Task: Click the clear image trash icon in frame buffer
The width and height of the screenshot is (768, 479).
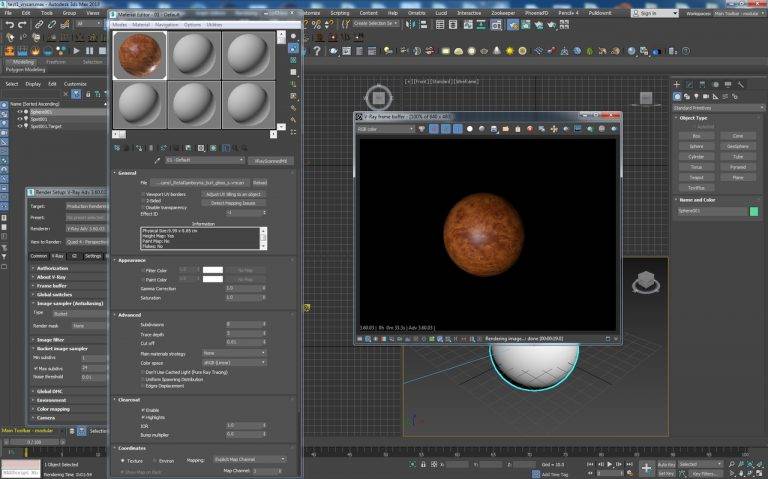Action: [518, 129]
